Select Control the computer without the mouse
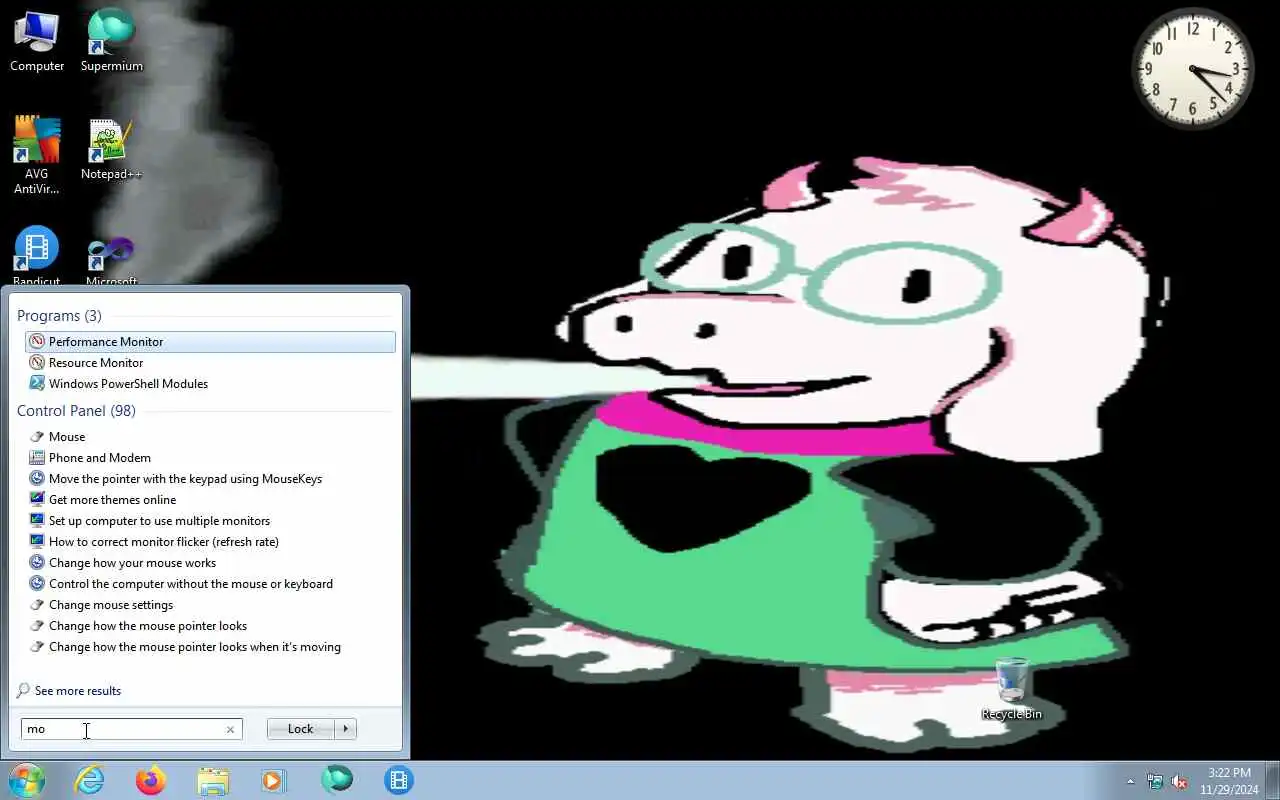 tap(210, 584)
